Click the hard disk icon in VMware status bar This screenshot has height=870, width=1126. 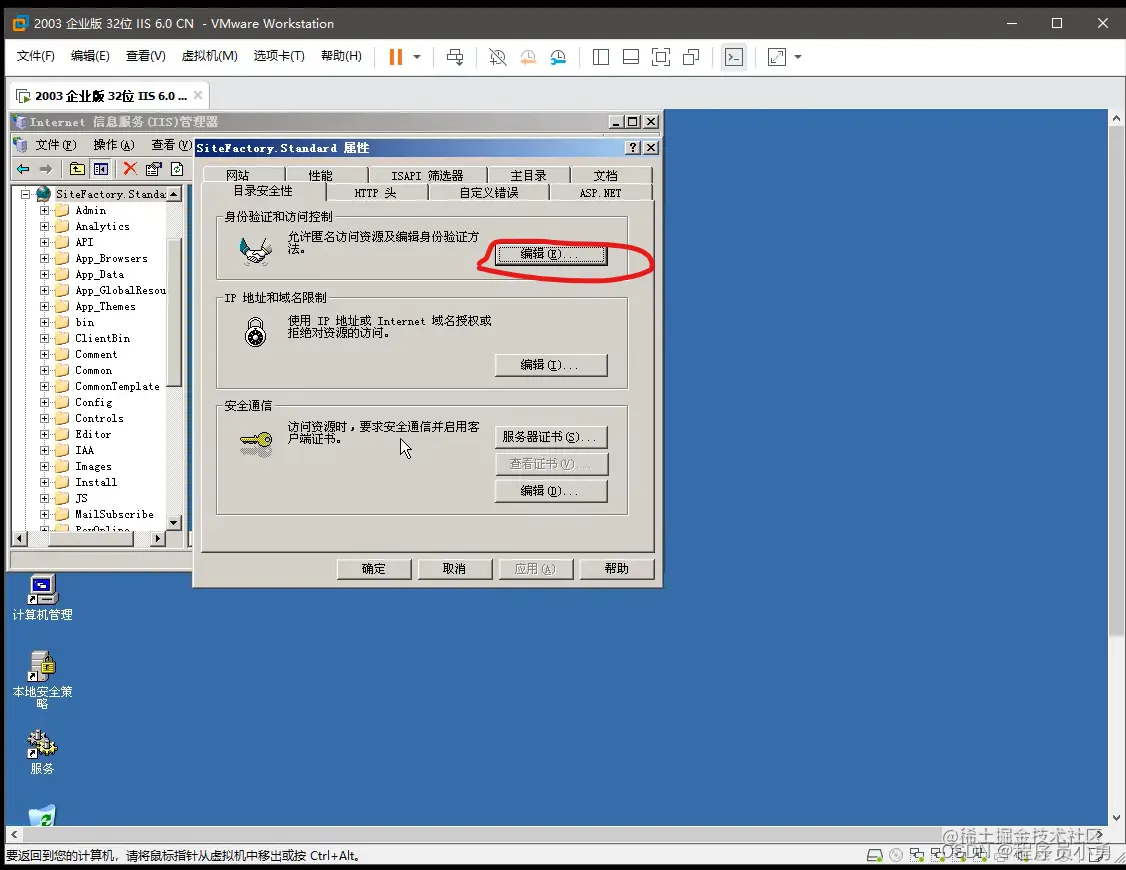point(875,855)
